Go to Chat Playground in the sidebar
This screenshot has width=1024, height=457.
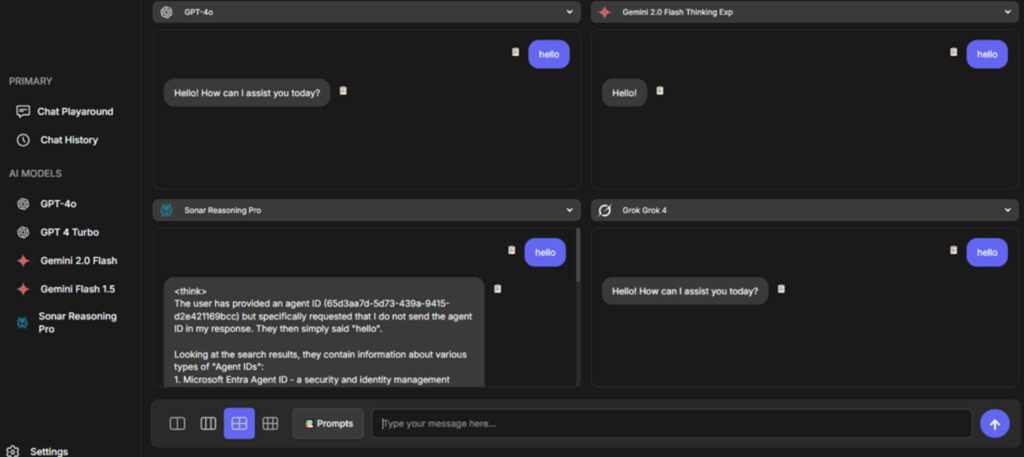(x=74, y=112)
